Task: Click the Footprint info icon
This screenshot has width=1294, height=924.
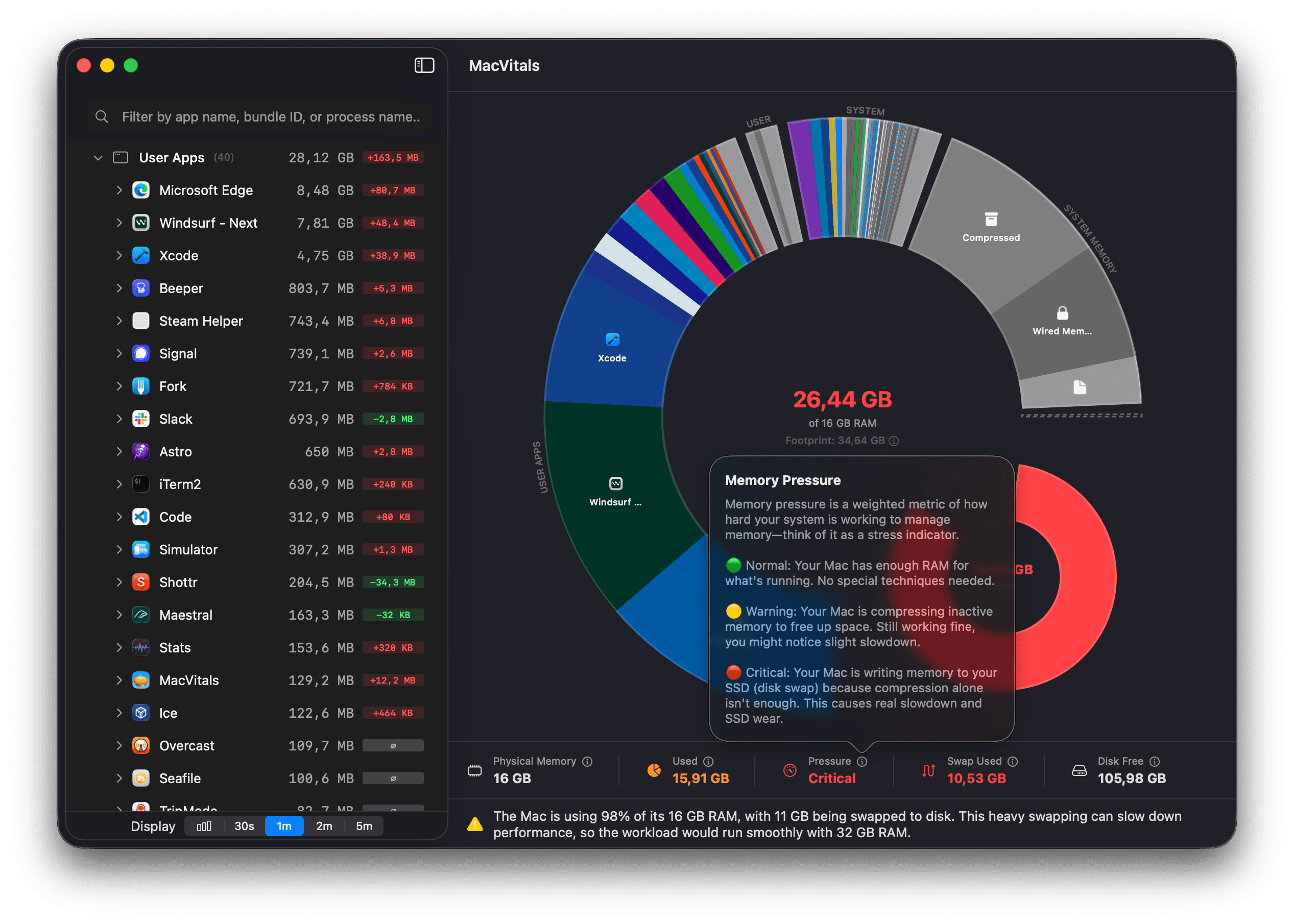Action: pos(894,441)
